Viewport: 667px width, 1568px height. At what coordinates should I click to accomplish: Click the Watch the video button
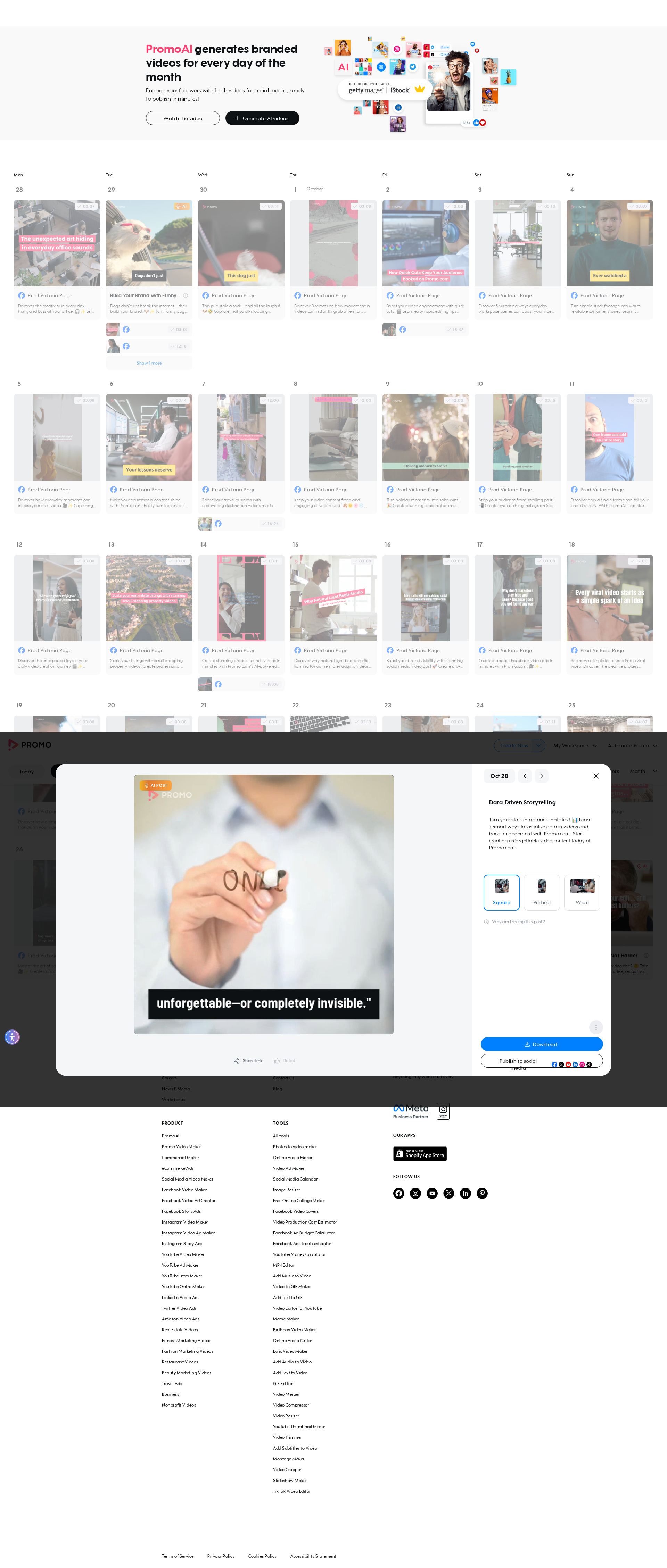183,118
